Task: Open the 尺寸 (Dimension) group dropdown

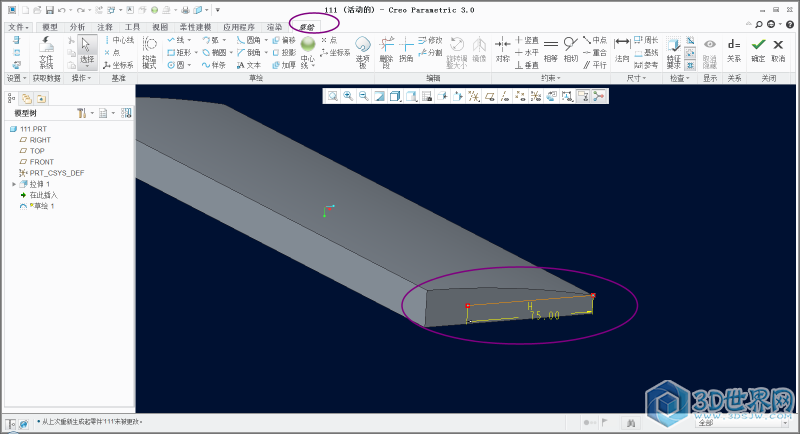Action: coord(636,78)
